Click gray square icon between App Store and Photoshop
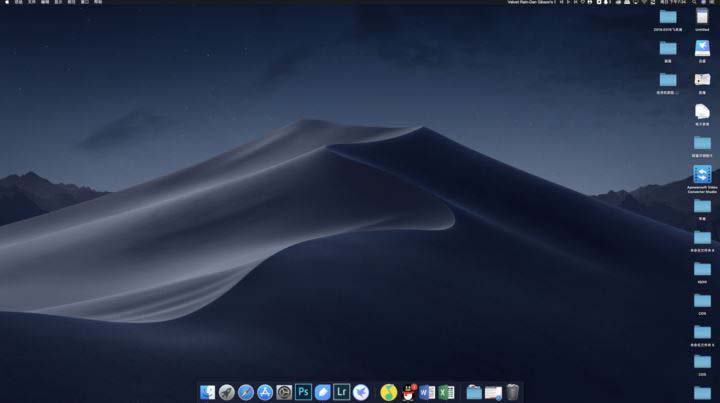The width and height of the screenshot is (720, 403). coord(284,392)
